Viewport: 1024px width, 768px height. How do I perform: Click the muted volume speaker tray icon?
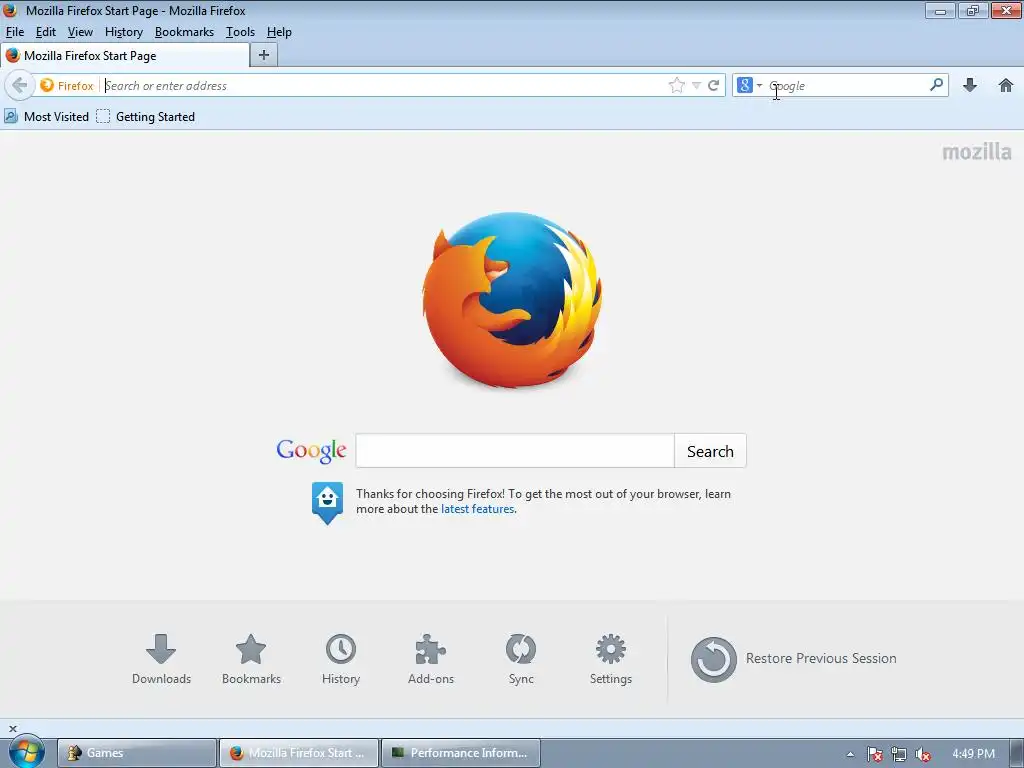[923, 754]
